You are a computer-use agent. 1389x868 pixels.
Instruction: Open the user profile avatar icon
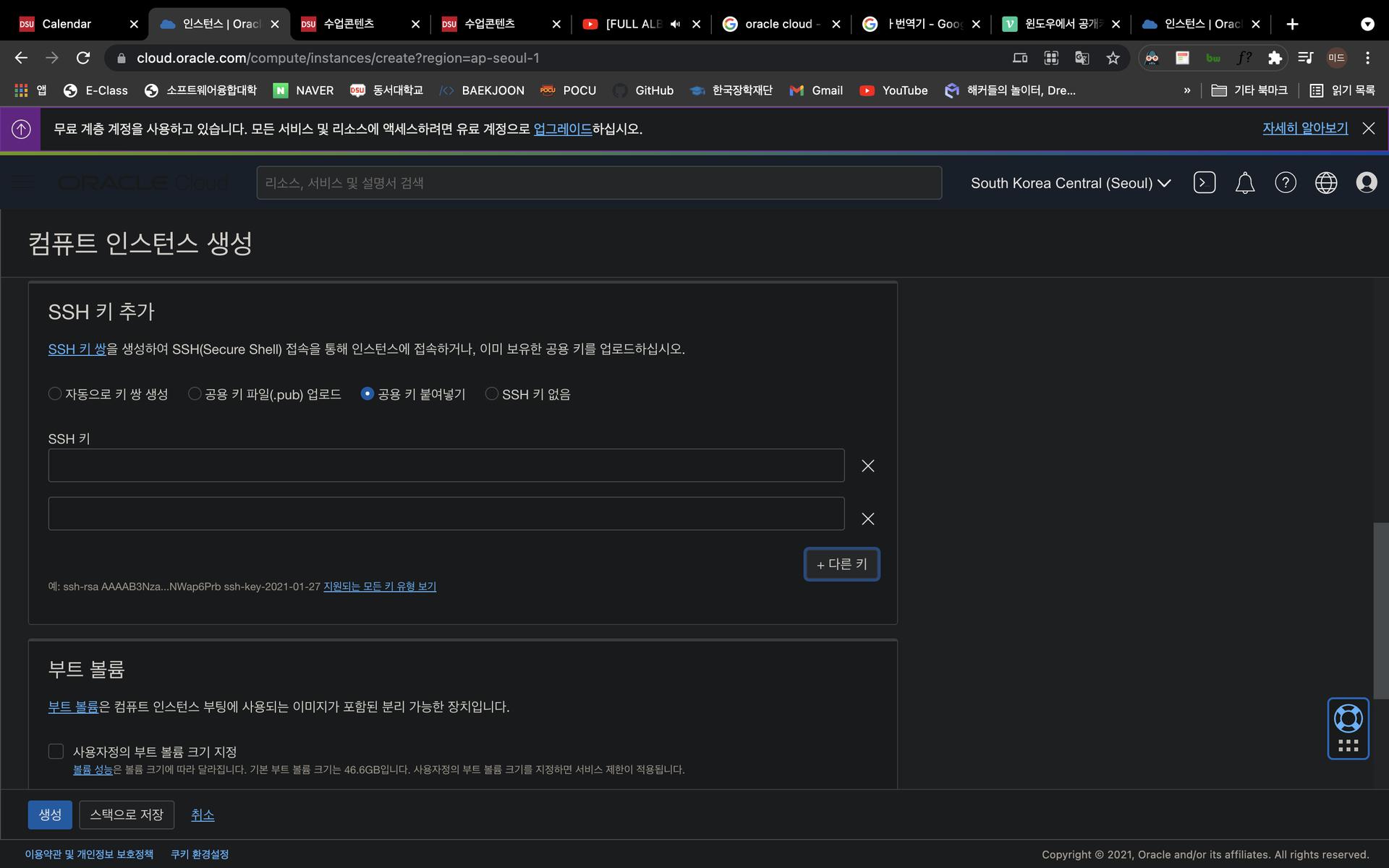coord(1367,183)
